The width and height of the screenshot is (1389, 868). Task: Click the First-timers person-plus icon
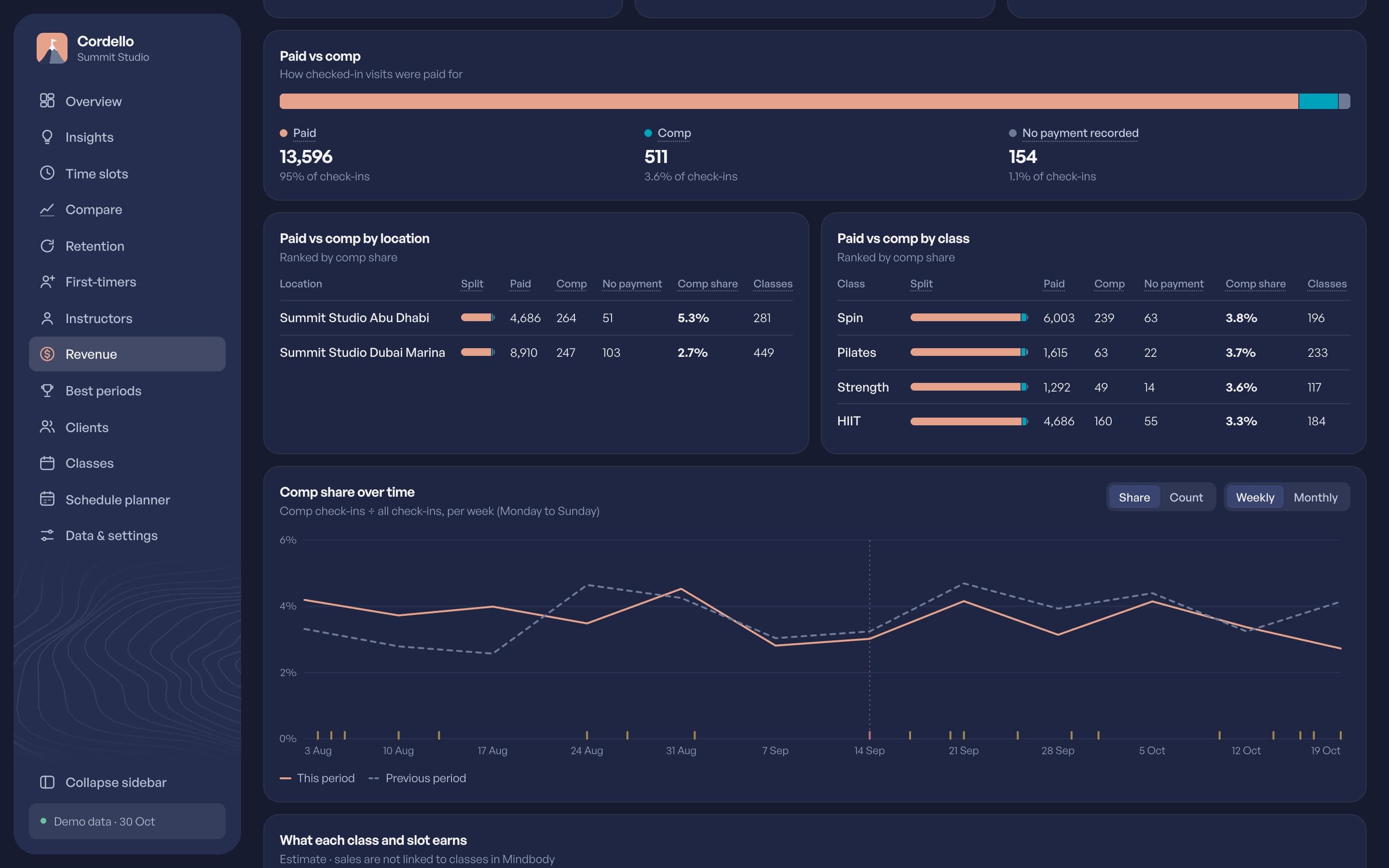pyautogui.click(x=47, y=282)
